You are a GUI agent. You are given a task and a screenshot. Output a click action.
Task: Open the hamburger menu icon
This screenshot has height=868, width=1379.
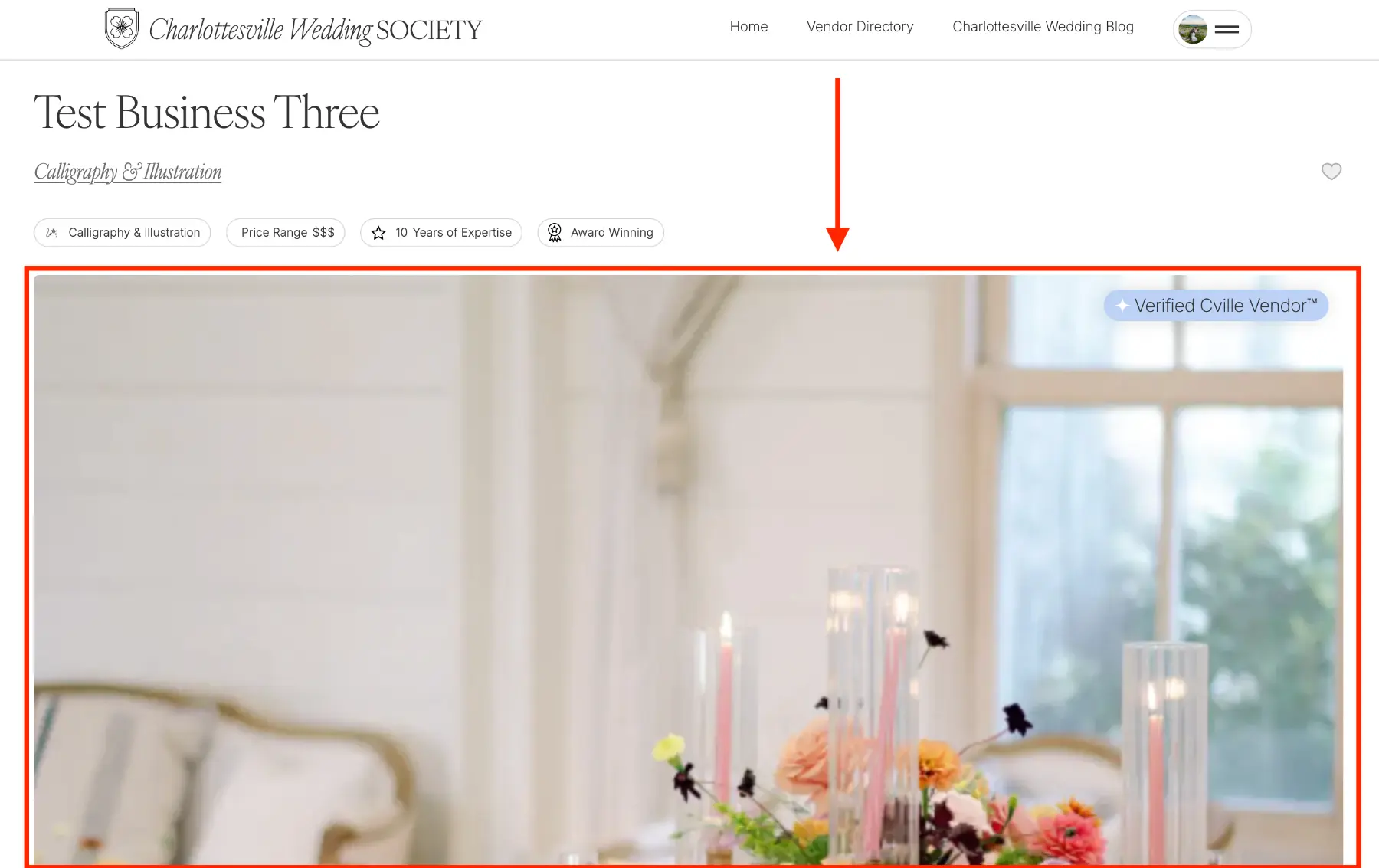(1227, 30)
